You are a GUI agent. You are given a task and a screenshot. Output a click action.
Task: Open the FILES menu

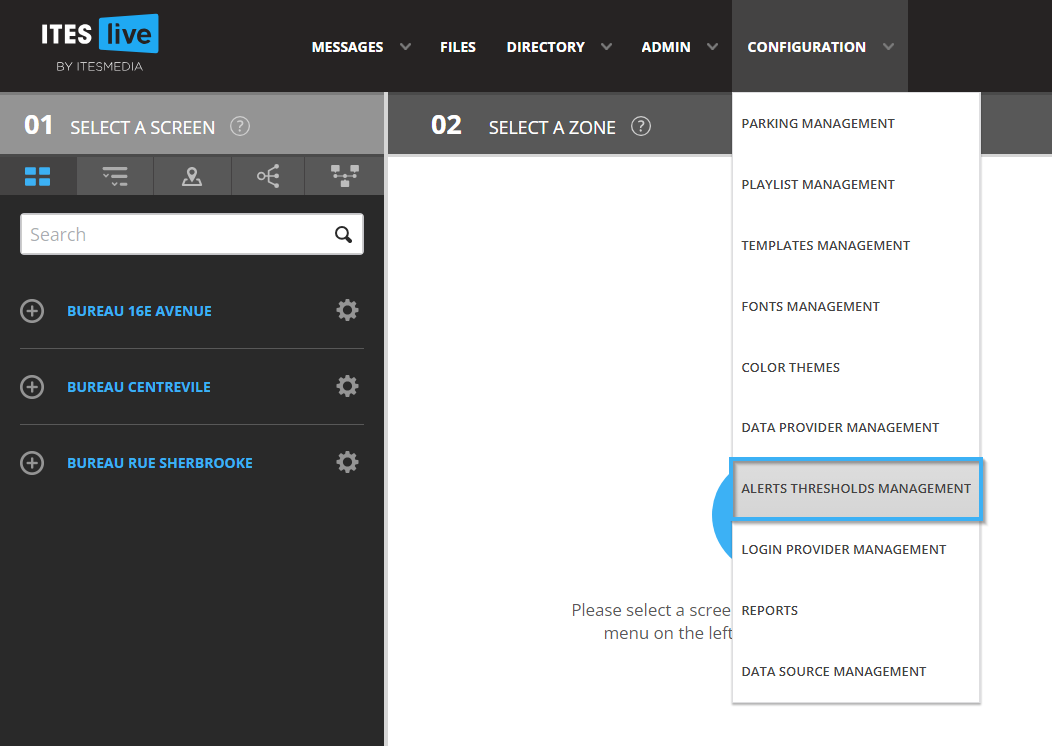457,46
